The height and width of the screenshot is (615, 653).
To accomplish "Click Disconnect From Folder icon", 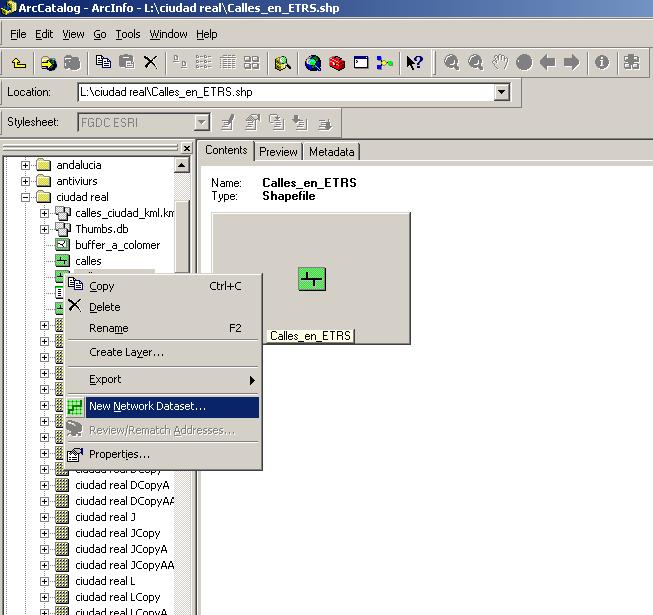I will [72, 63].
